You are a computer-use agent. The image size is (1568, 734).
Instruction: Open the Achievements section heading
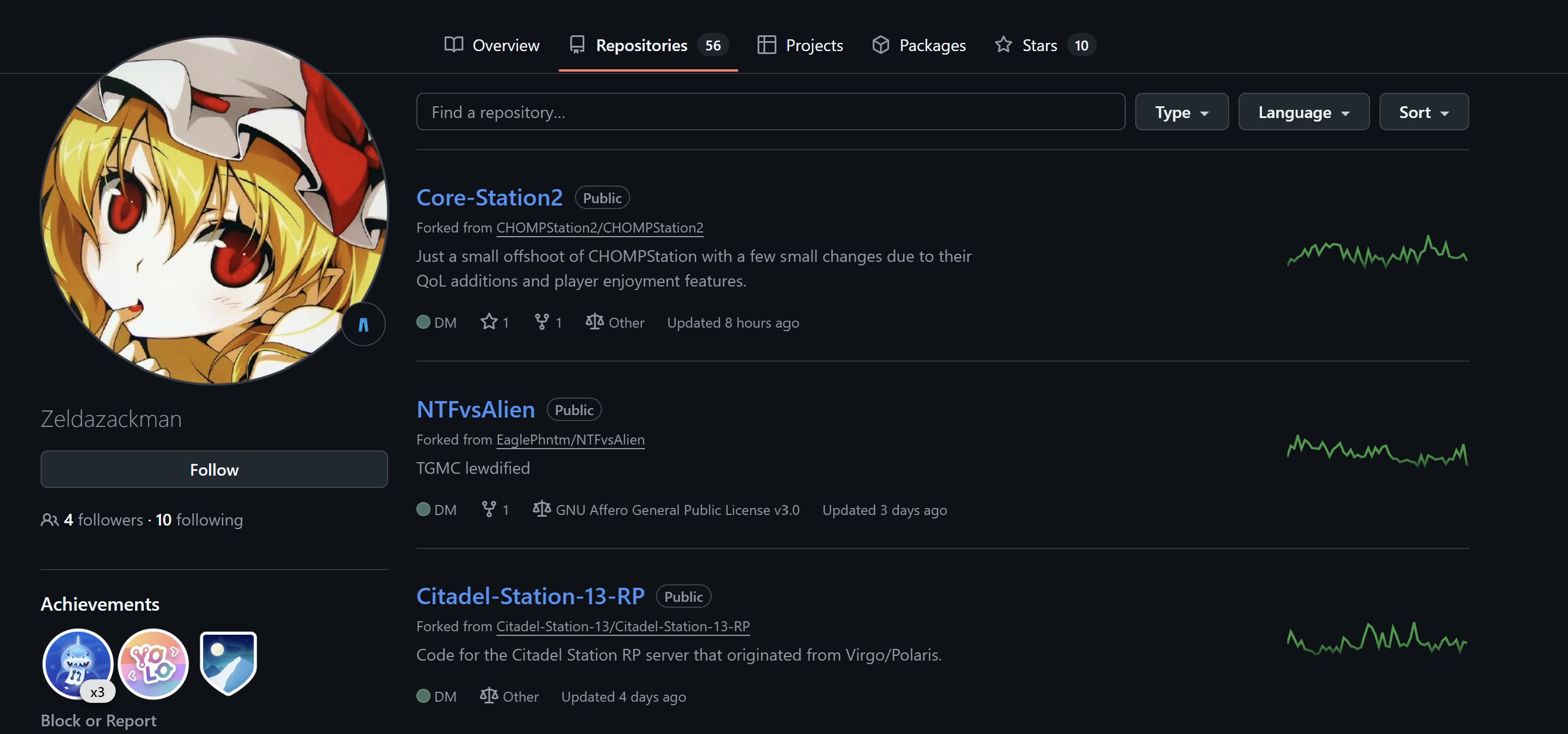click(x=100, y=604)
